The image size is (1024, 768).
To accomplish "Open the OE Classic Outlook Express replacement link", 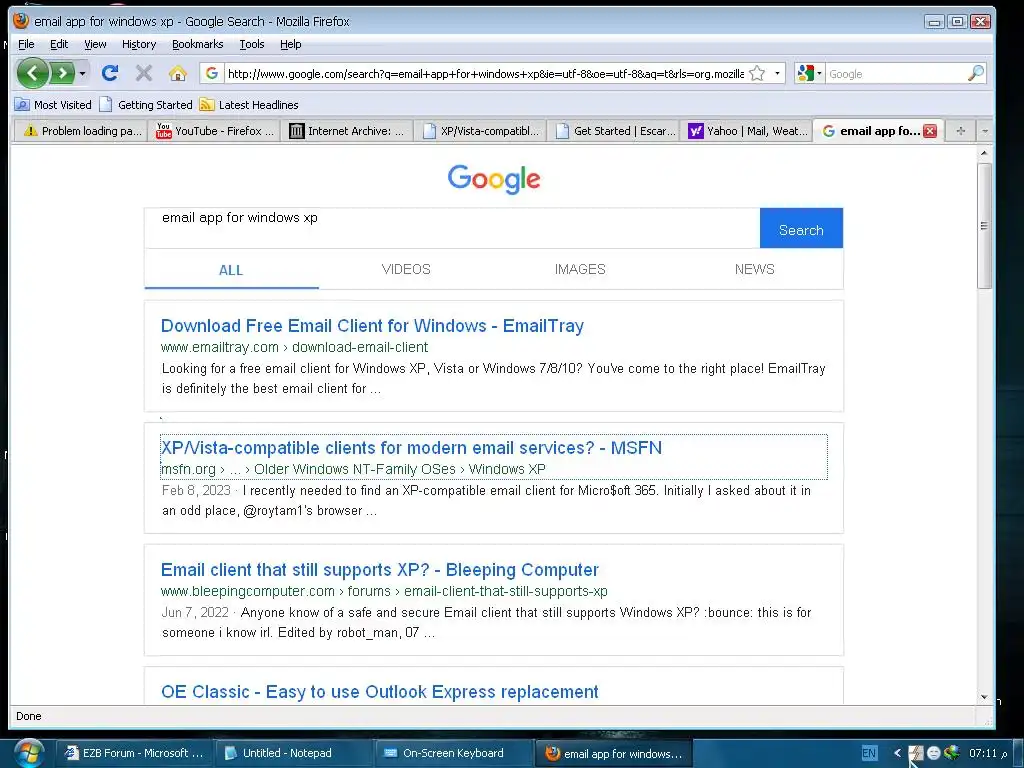I will point(379,692).
